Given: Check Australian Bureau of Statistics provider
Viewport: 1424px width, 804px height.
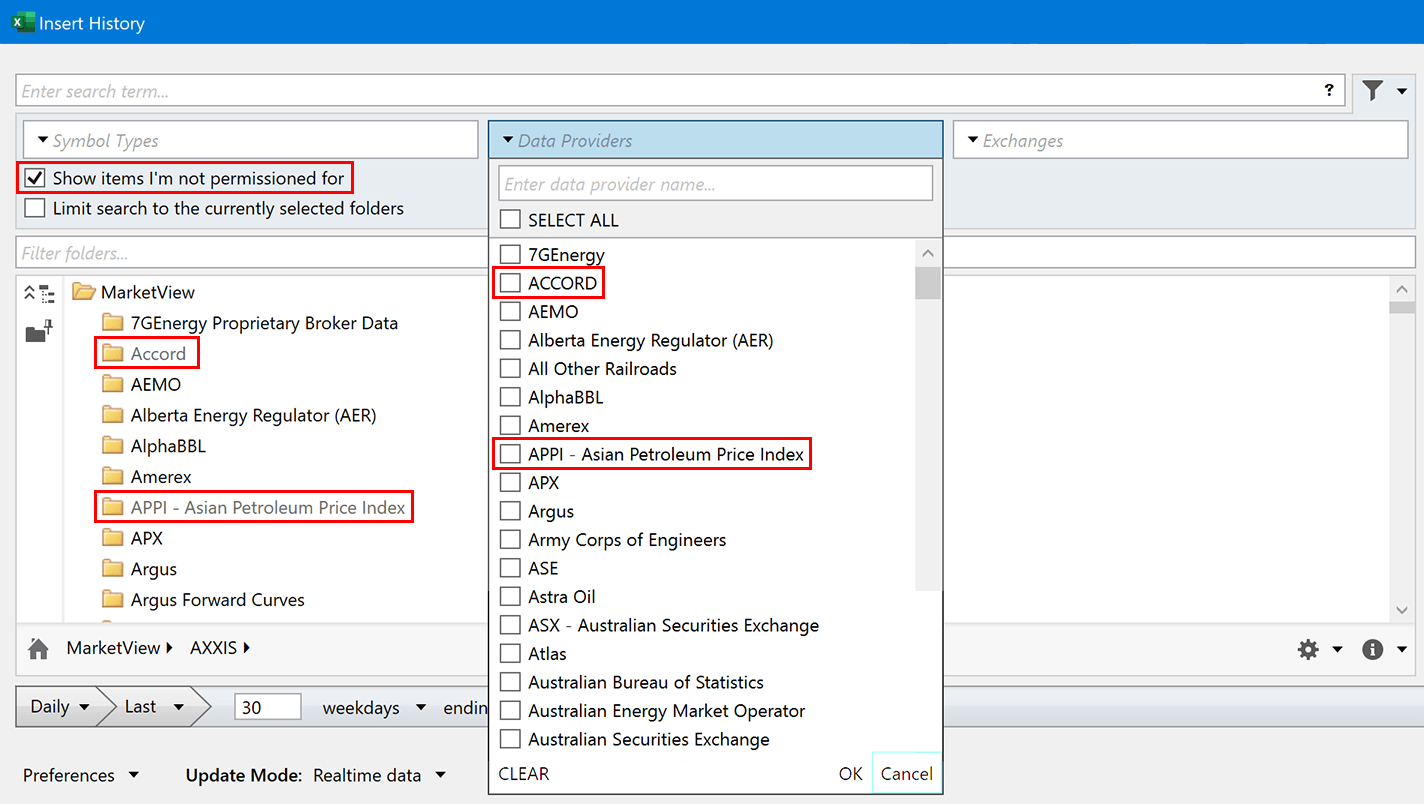Looking at the screenshot, I should [x=510, y=683].
